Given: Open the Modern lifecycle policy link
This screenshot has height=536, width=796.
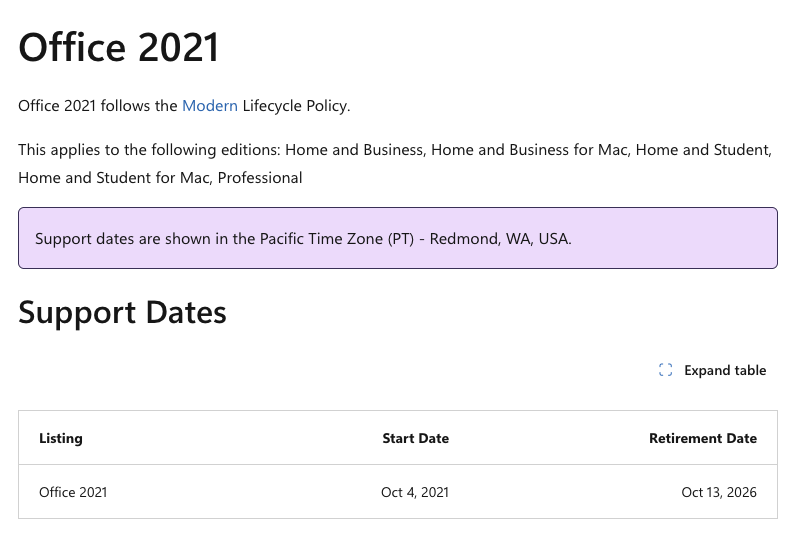Looking at the screenshot, I should pyautogui.click(x=210, y=106).
